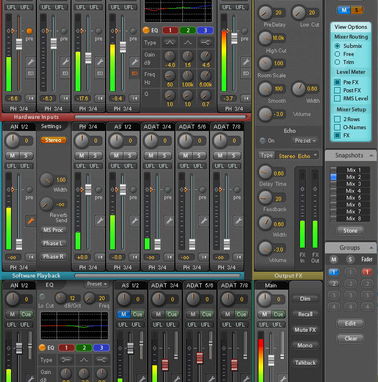The image size is (378, 382).
Task: Open wrench settings on Software Playback ADAT 7/8
Action: coord(238,220)
